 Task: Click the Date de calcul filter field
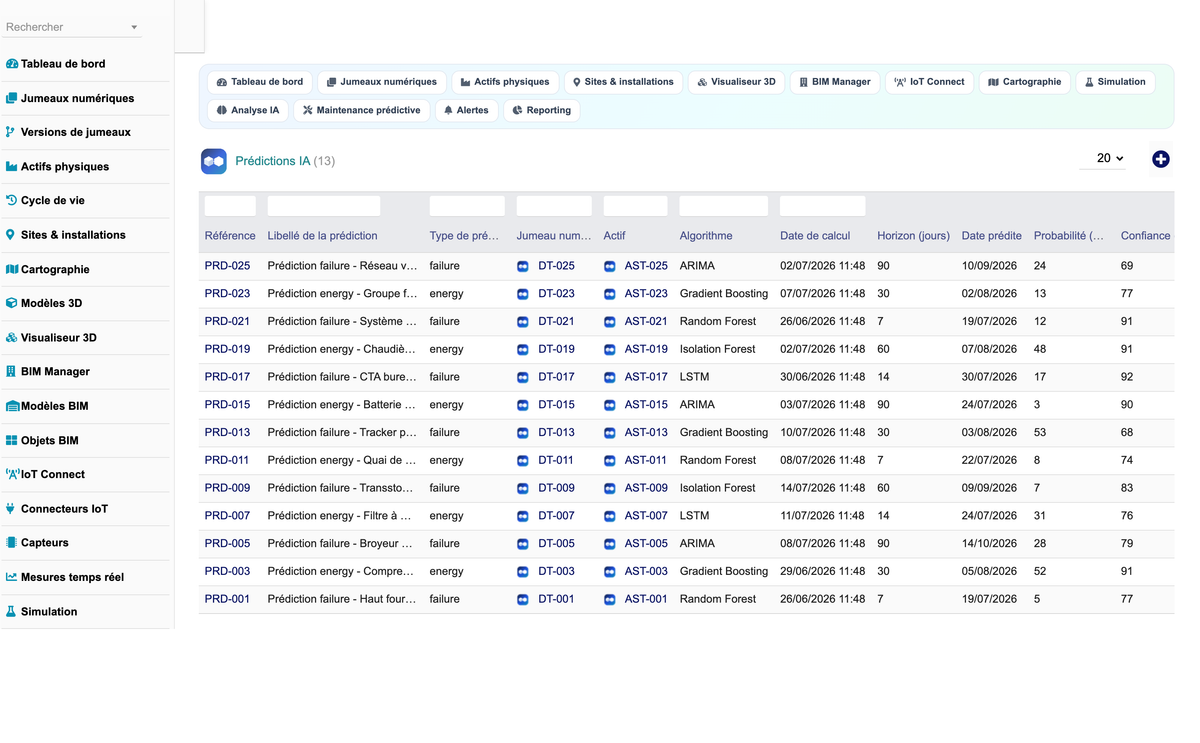click(823, 206)
